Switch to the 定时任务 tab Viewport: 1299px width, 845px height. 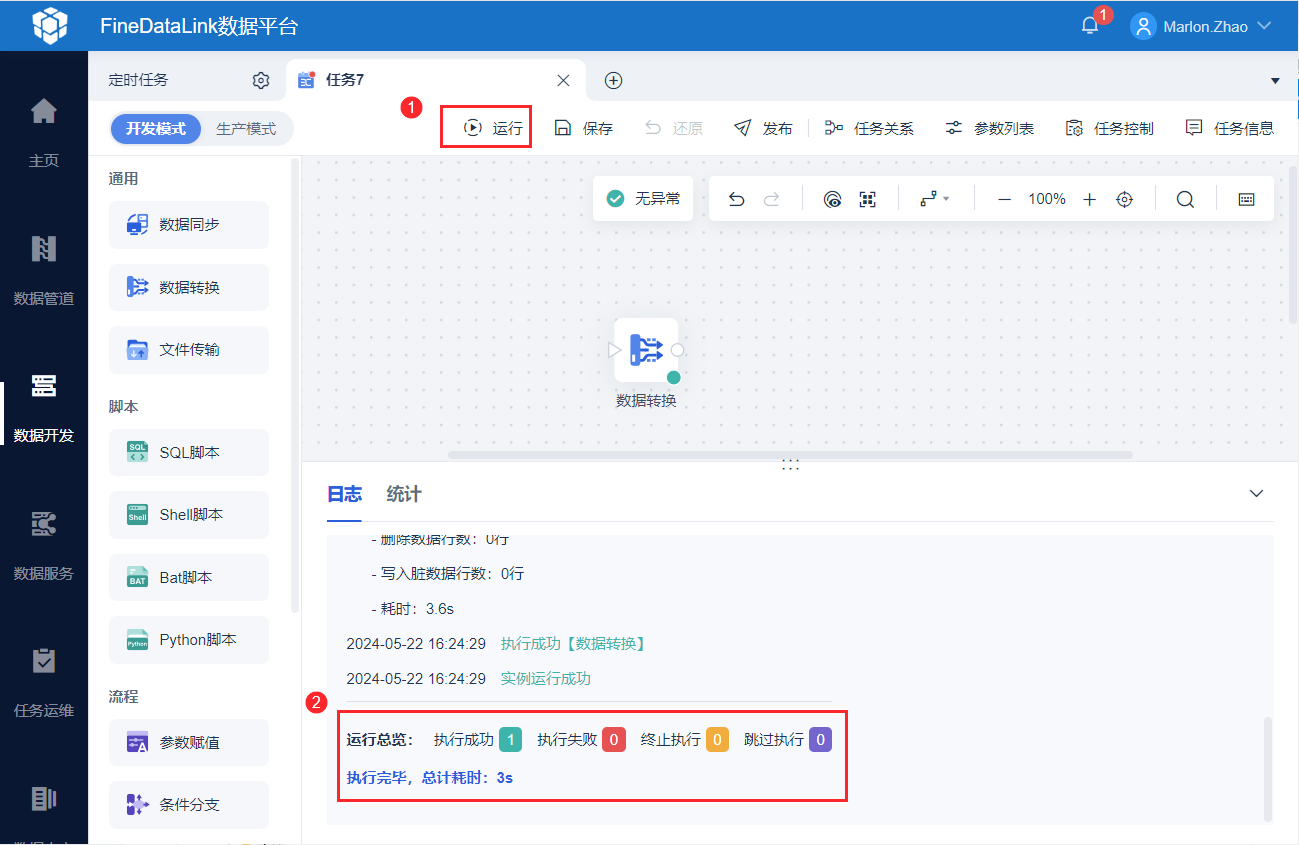click(x=138, y=80)
